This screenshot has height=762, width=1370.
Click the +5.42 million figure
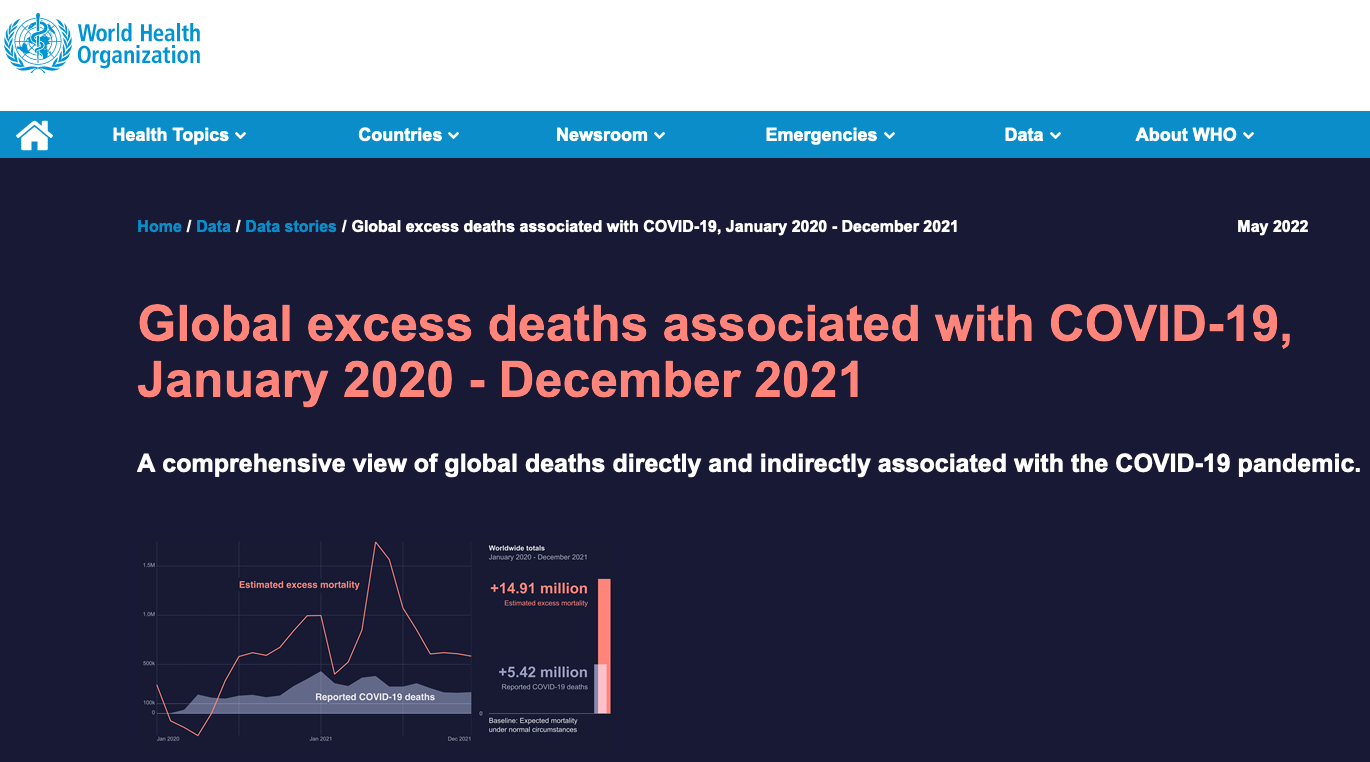click(543, 672)
